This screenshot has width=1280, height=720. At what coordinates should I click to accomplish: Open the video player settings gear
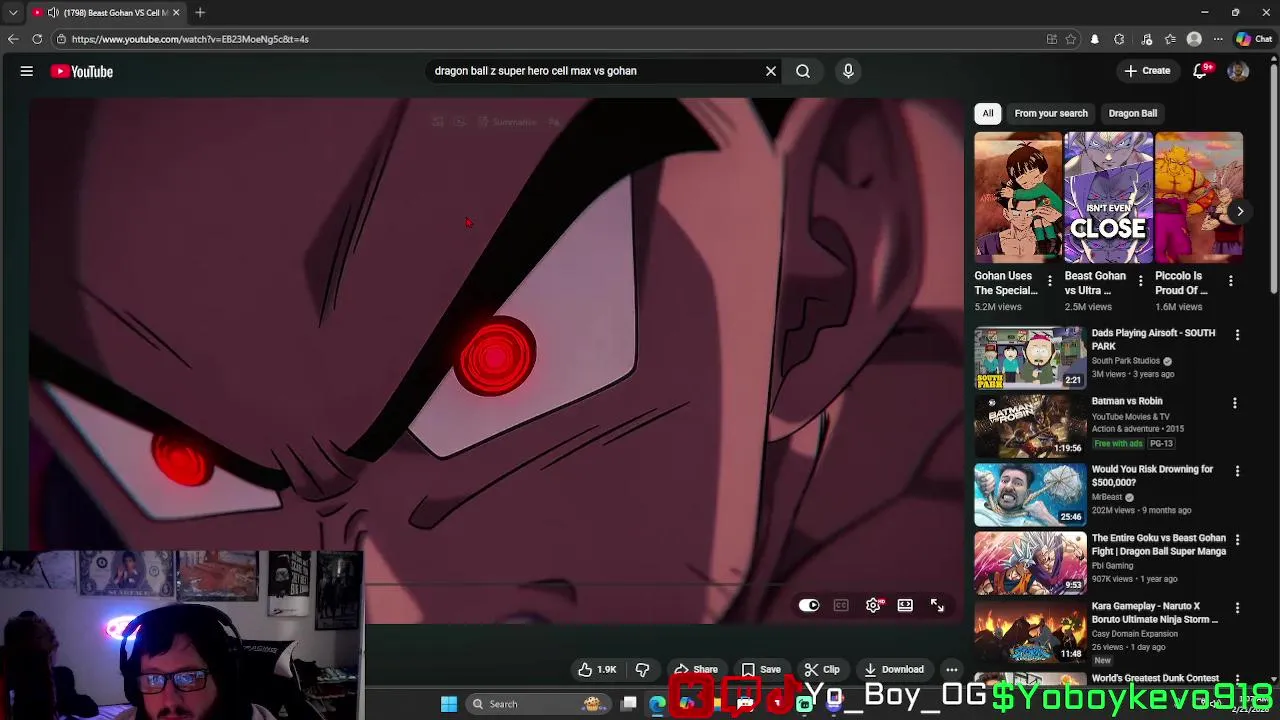(874, 605)
